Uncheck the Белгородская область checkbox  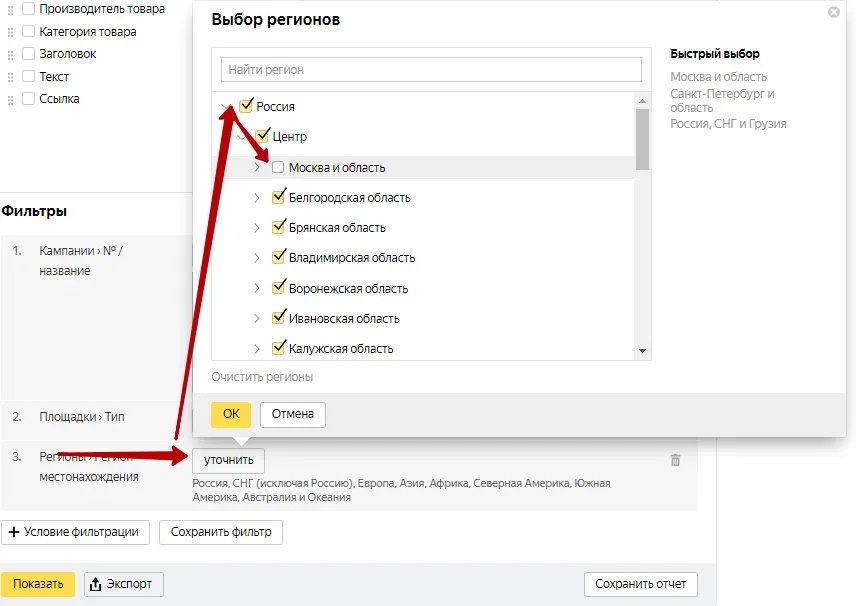279,197
